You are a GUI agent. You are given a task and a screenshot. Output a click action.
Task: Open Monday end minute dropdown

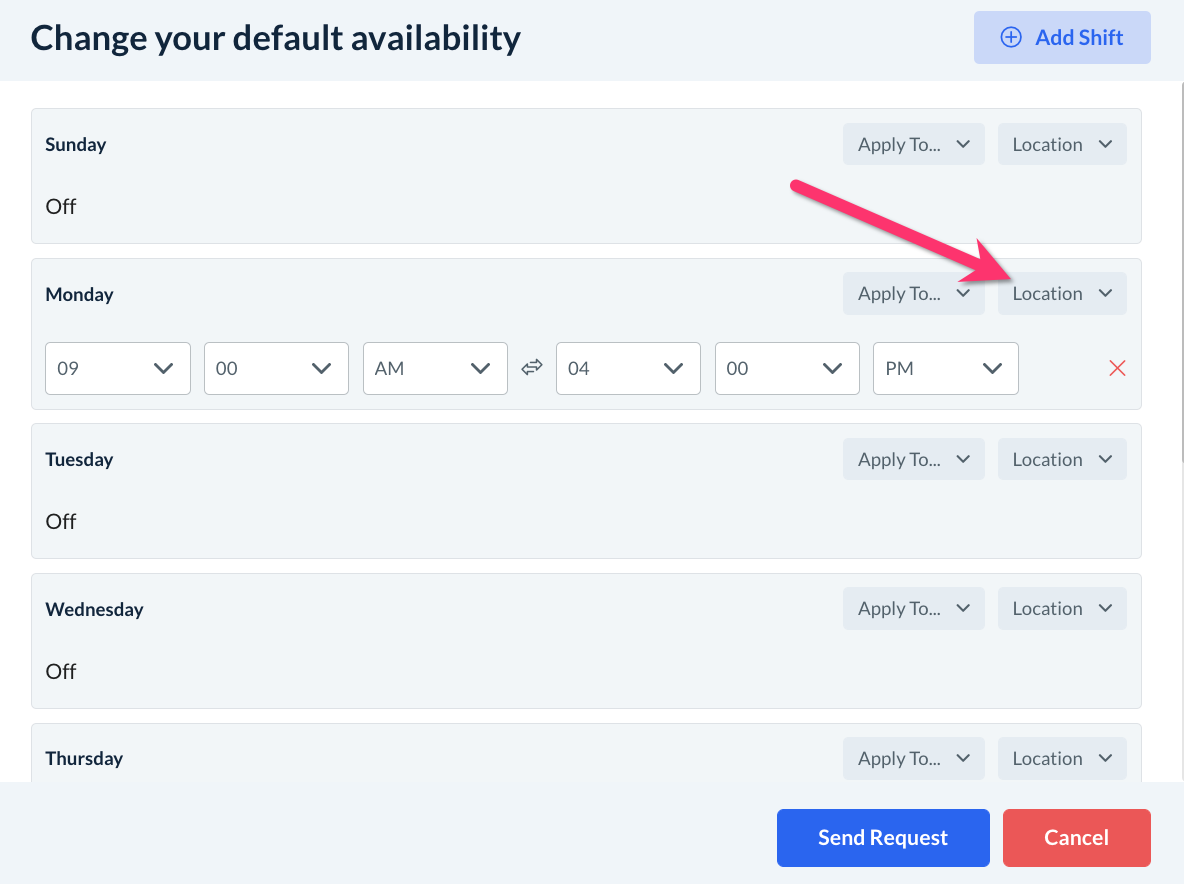[787, 368]
